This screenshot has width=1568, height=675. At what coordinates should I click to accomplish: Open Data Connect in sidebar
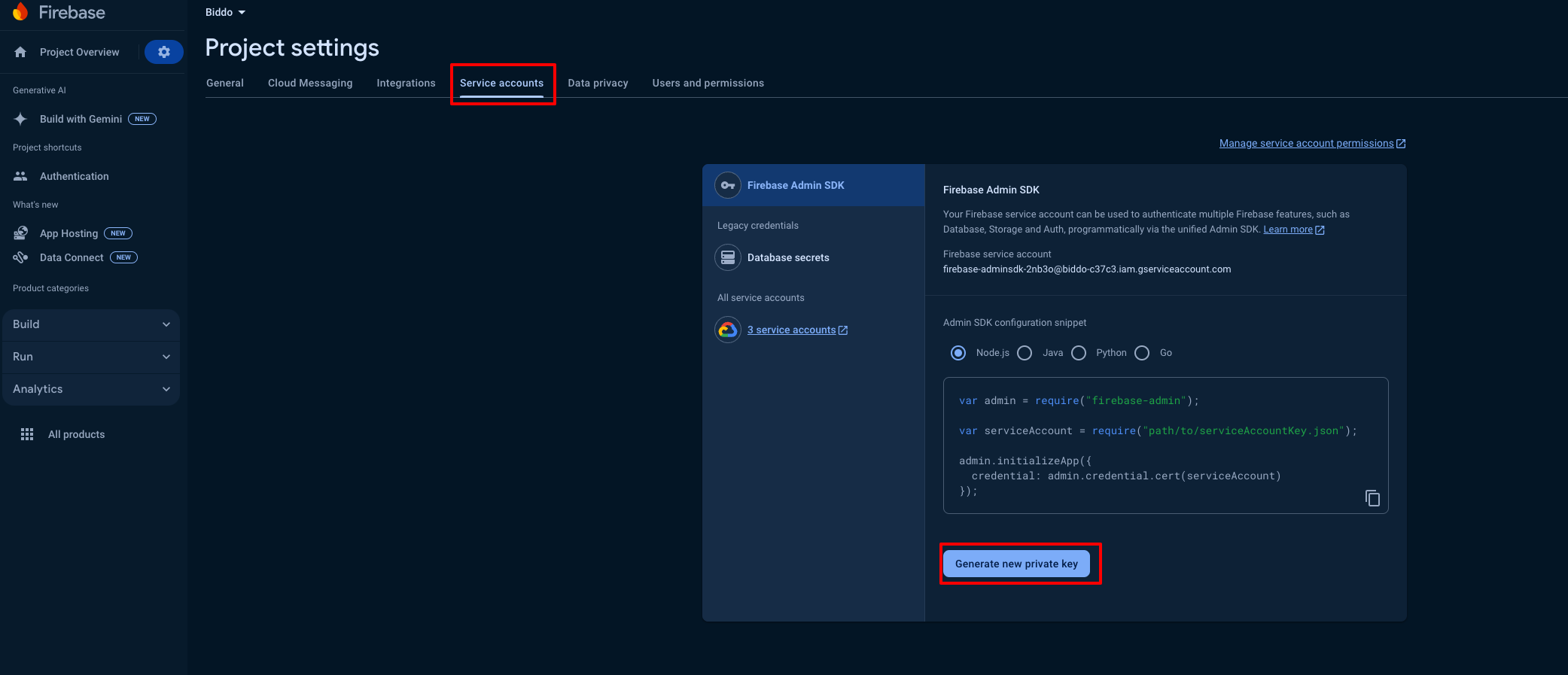tap(72, 257)
